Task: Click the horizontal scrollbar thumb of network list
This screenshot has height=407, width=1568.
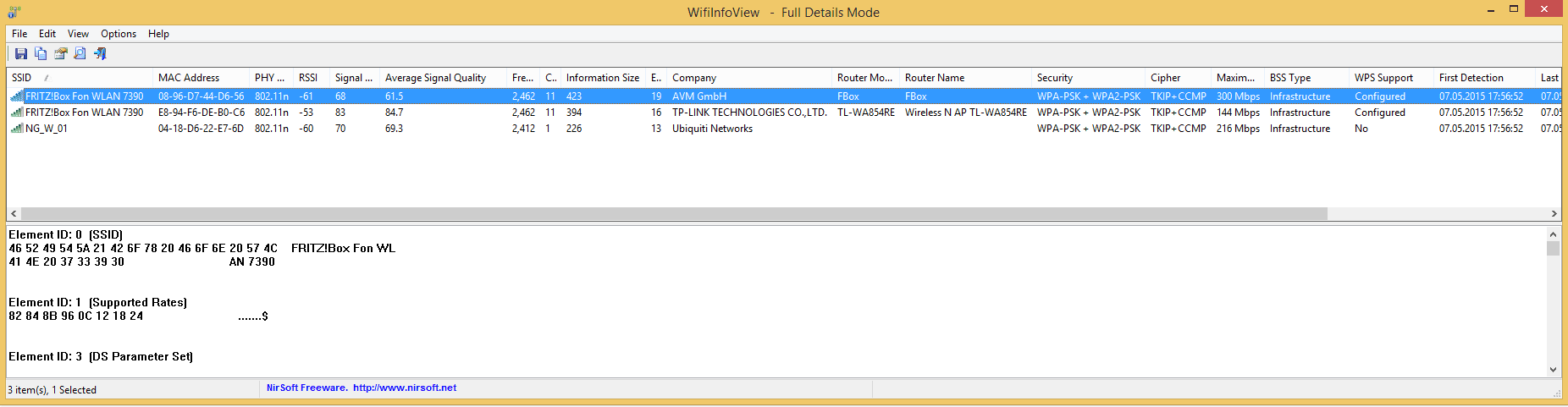Action: coord(674,214)
